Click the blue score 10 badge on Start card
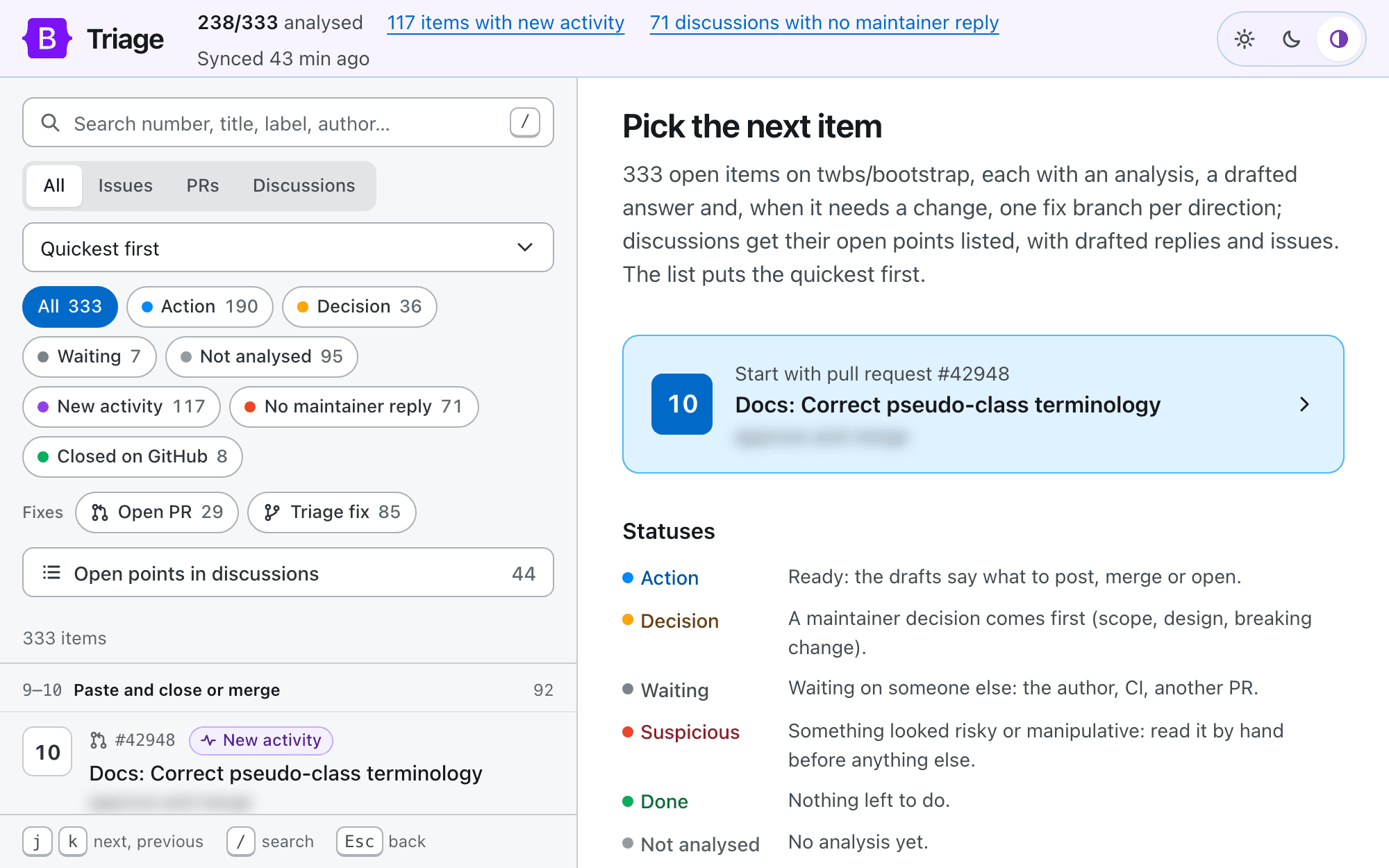 (x=682, y=404)
